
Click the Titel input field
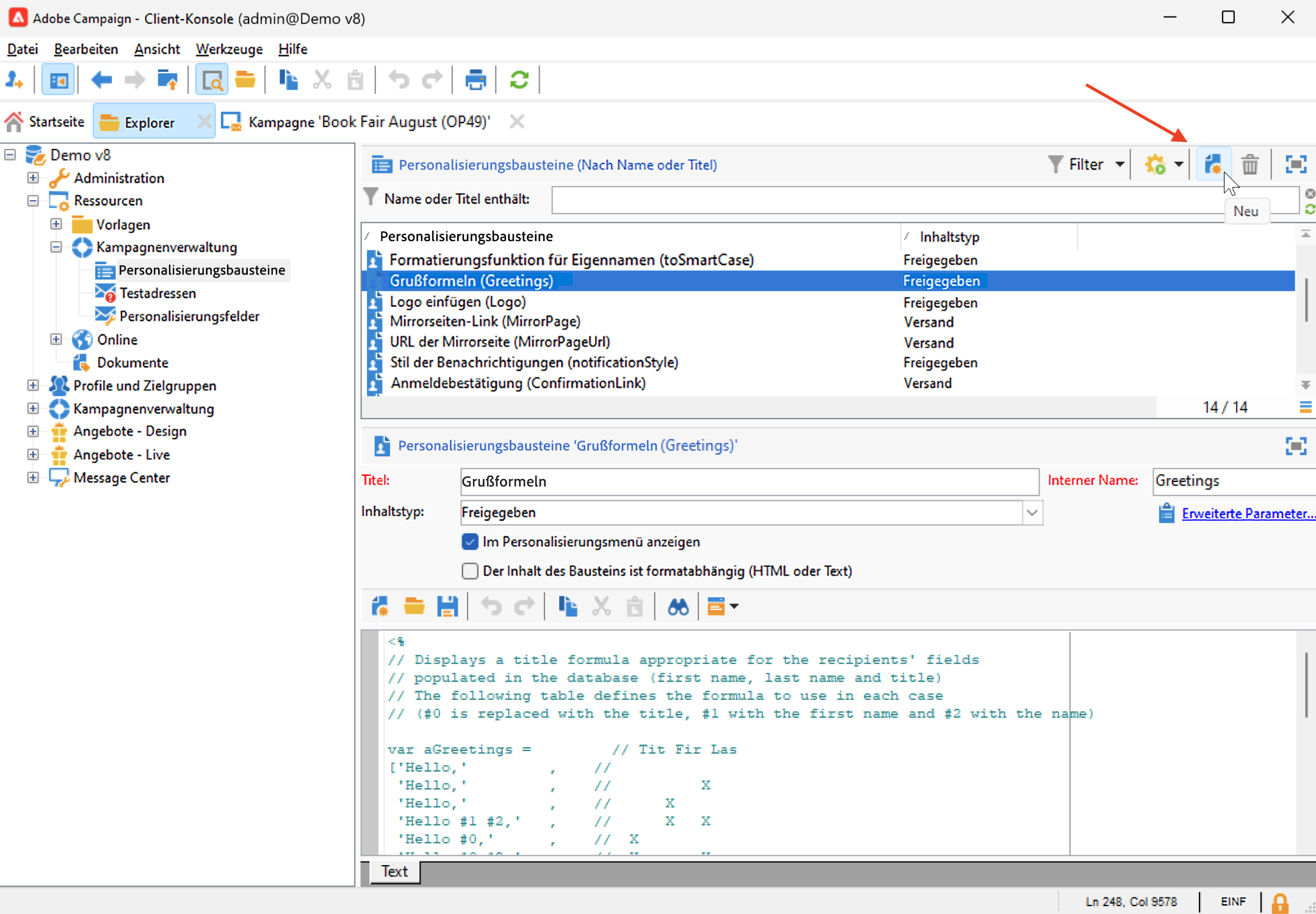(749, 481)
